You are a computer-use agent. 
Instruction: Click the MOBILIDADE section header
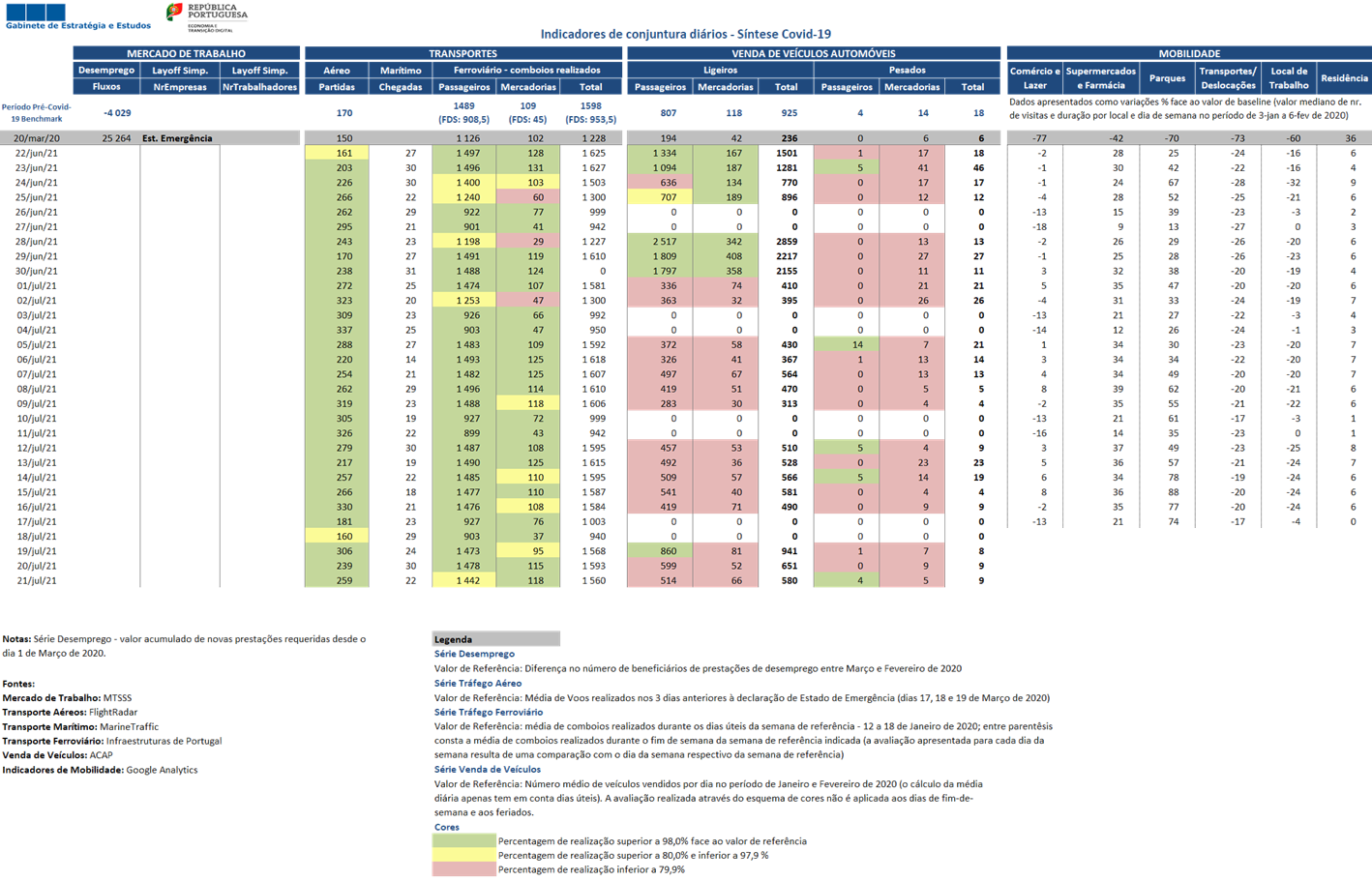[1188, 53]
